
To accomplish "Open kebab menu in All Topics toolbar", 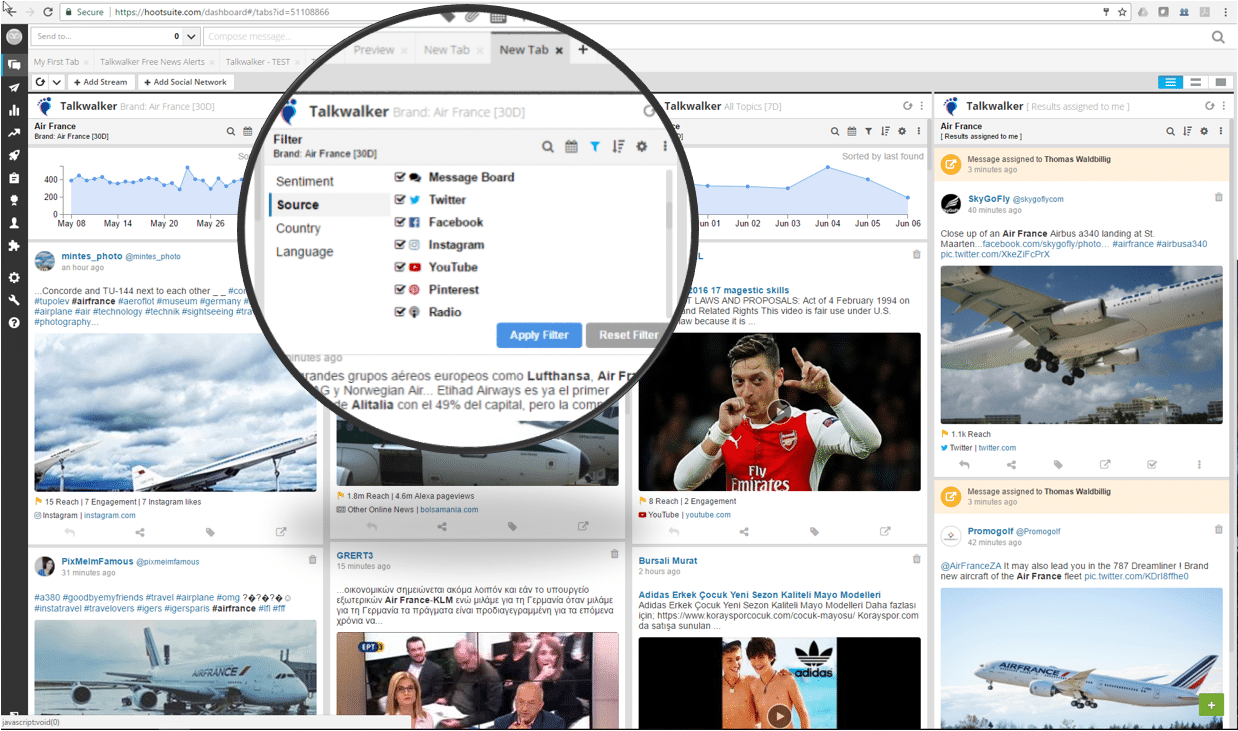I will (x=918, y=131).
